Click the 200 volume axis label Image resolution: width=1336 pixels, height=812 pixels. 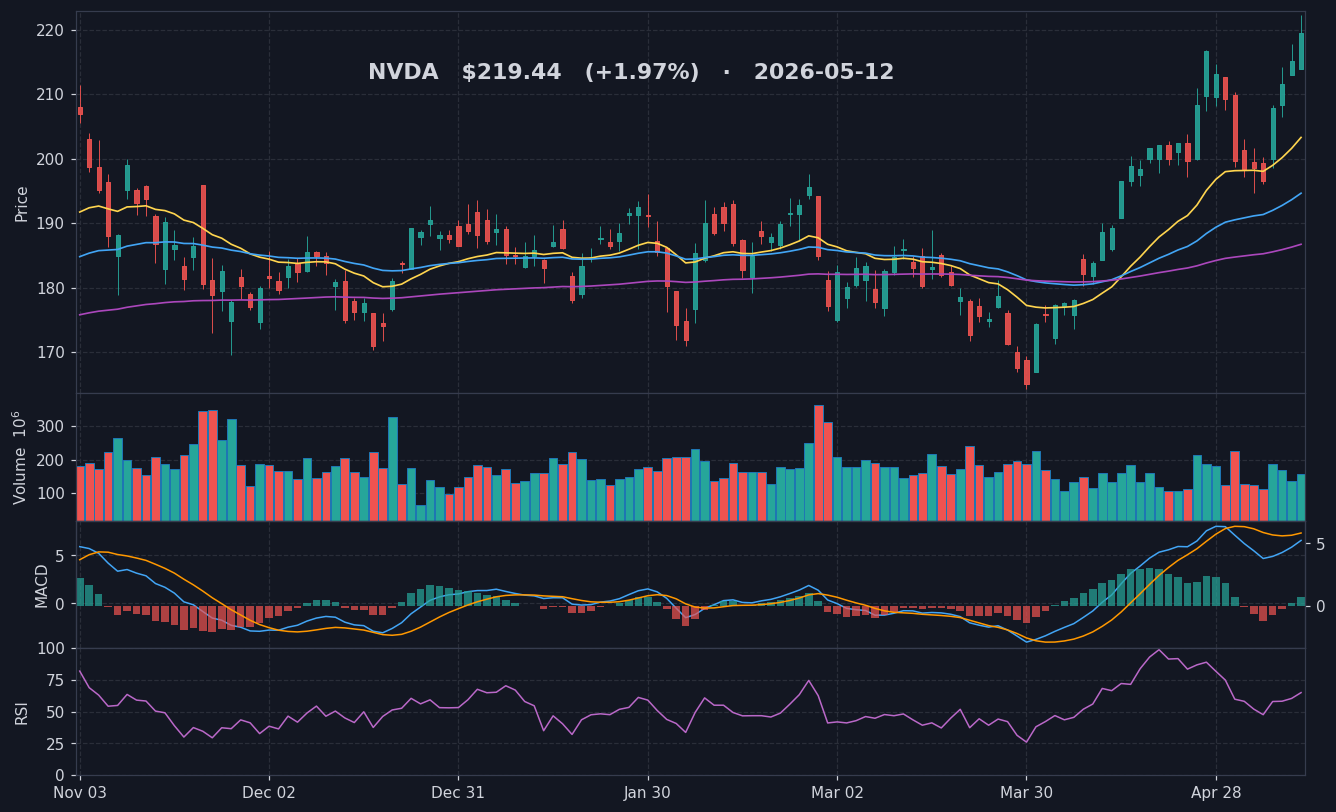click(50, 461)
